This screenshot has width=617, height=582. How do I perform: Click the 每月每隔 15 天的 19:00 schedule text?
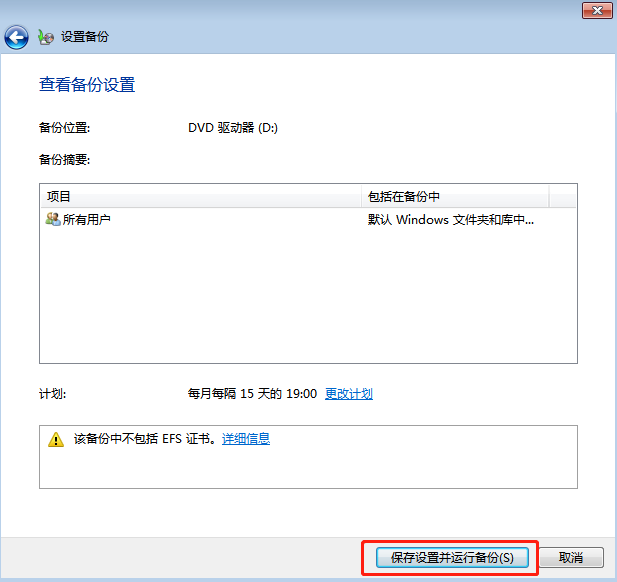tap(252, 394)
